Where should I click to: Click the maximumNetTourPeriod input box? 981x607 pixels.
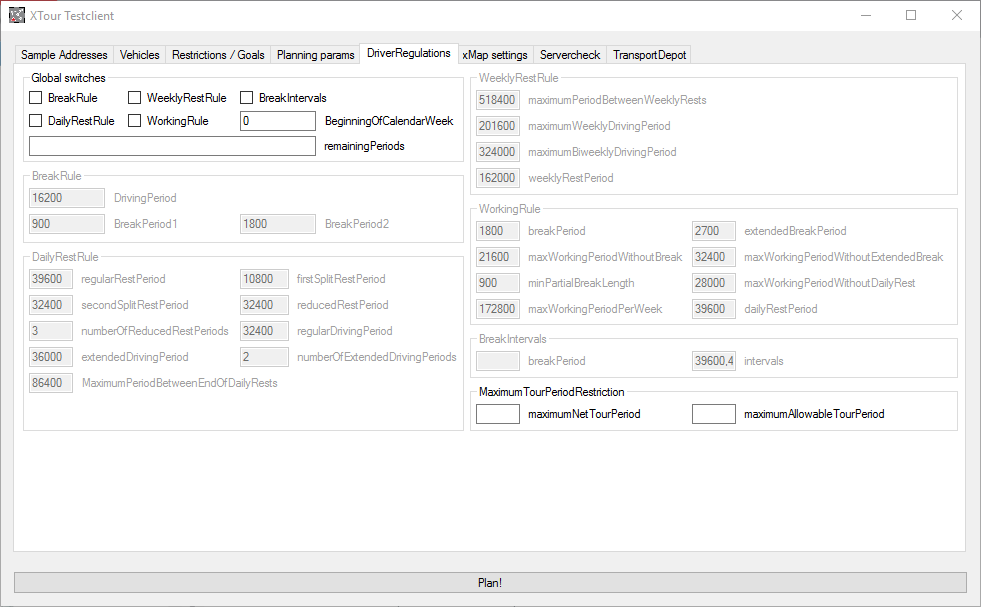coord(498,414)
